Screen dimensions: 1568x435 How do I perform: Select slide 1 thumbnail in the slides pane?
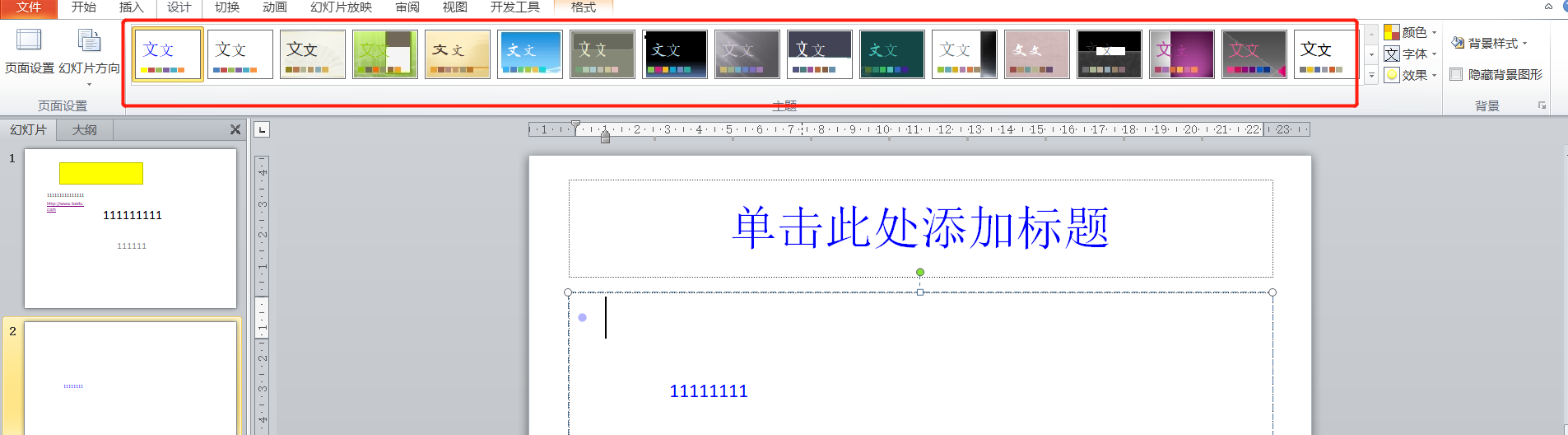point(130,228)
